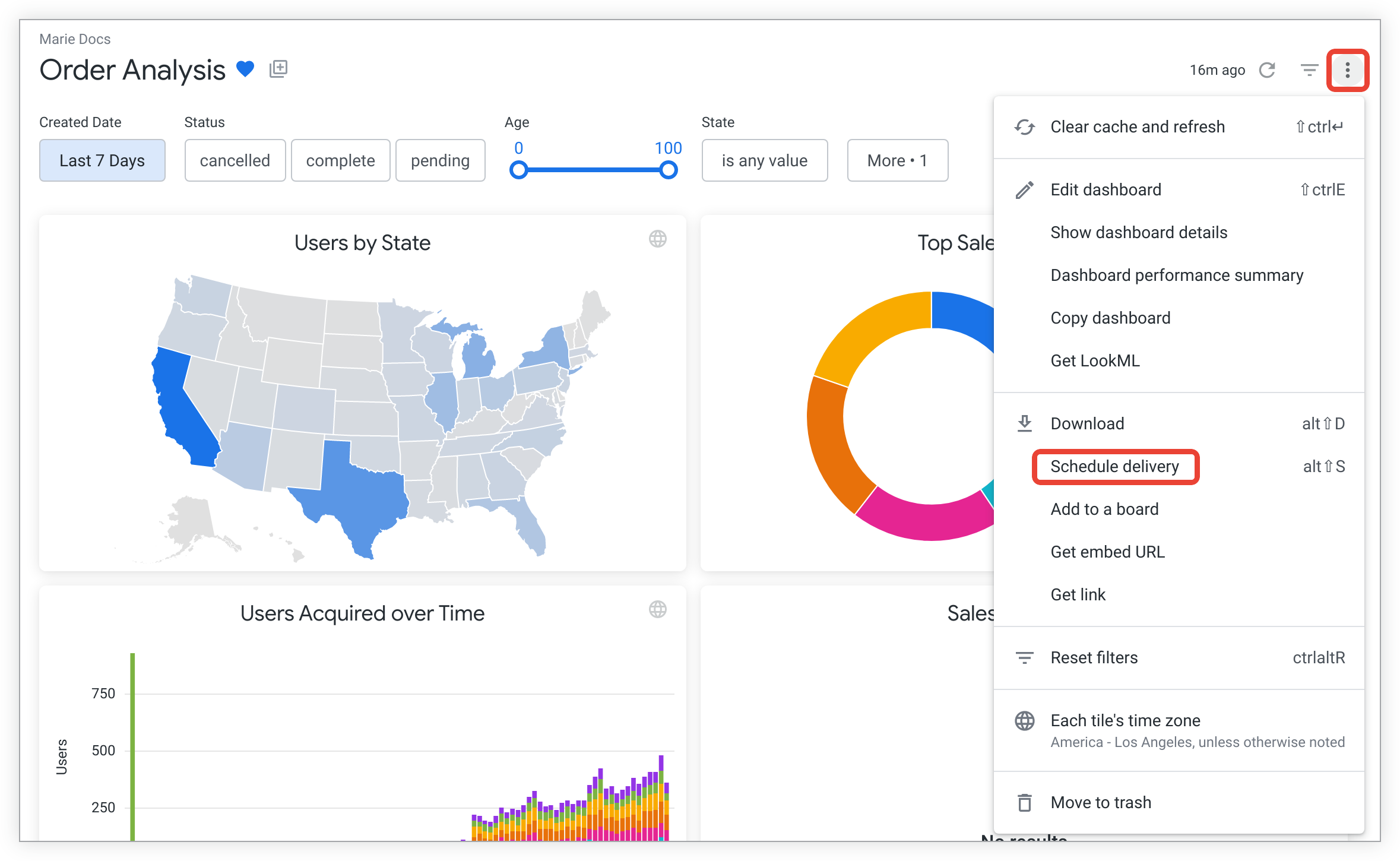Click the add-to-board icon beside the title
The width and height of the screenshot is (1400, 861).
[278, 69]
